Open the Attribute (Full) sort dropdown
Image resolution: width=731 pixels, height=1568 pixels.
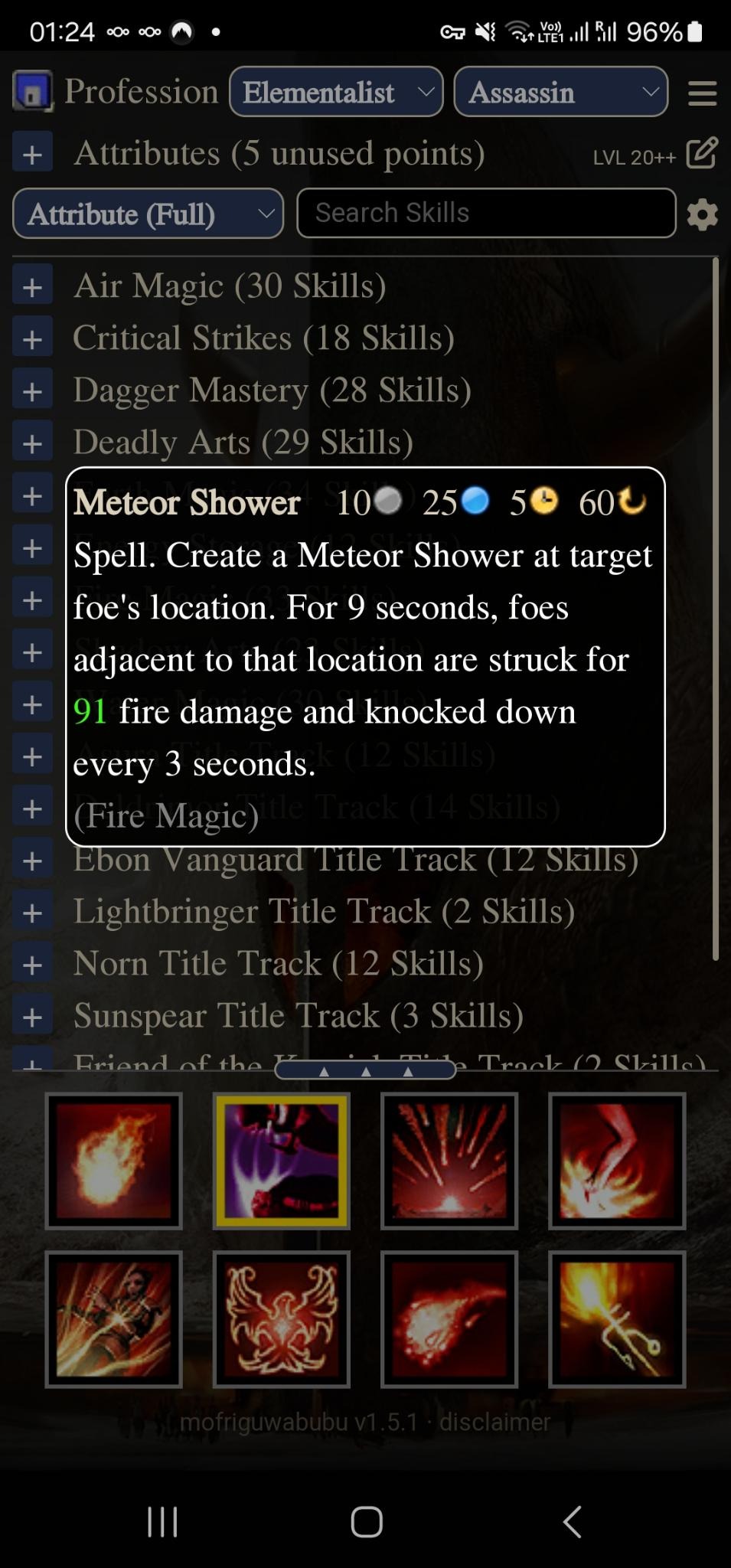point(148,214)
